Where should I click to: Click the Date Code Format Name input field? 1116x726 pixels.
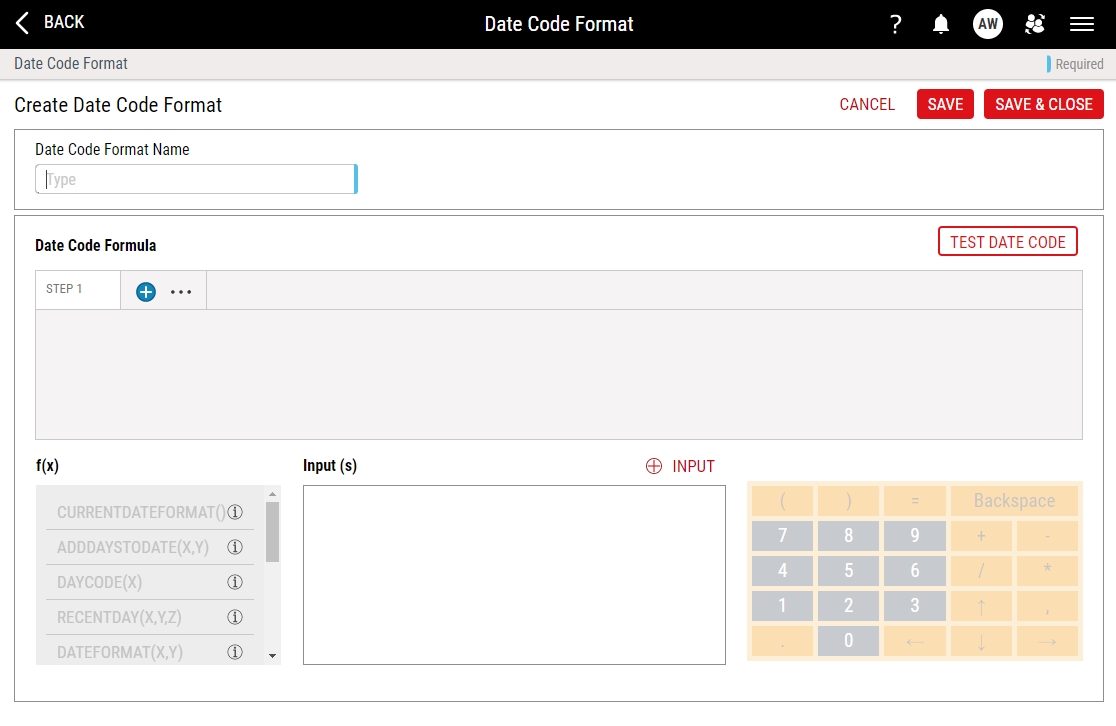196,179
